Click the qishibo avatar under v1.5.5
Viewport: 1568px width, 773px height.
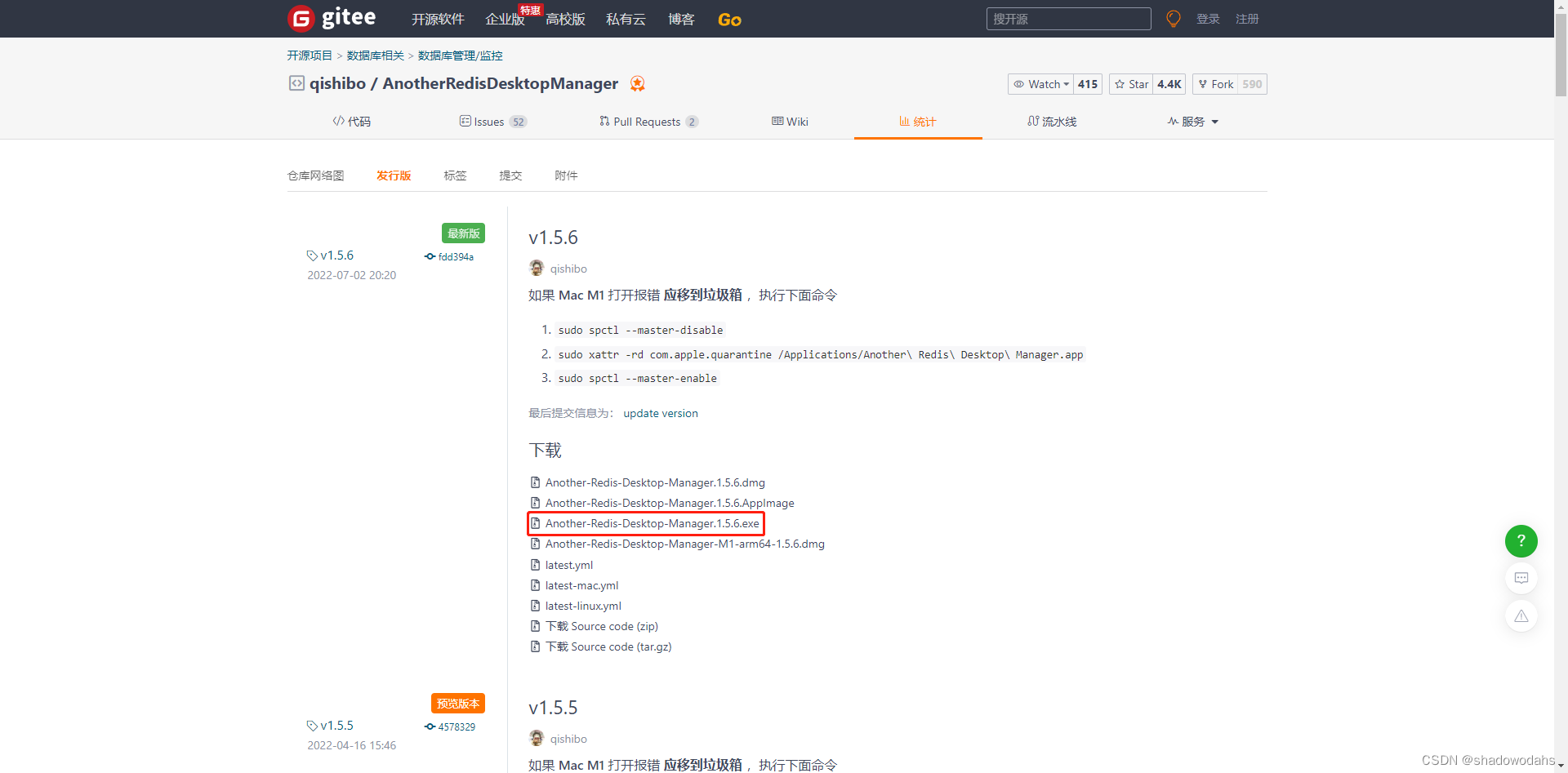pos(537,738)
